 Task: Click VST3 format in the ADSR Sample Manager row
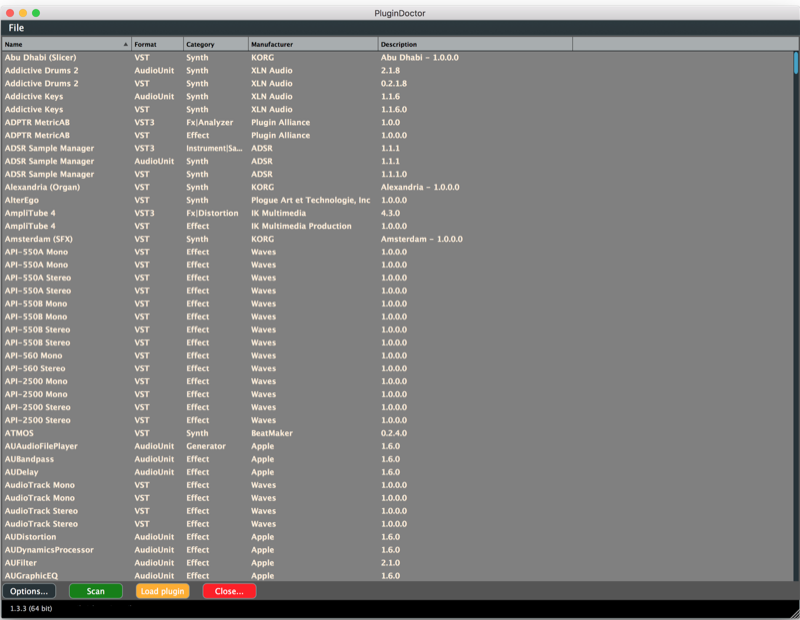coord(144,148)
